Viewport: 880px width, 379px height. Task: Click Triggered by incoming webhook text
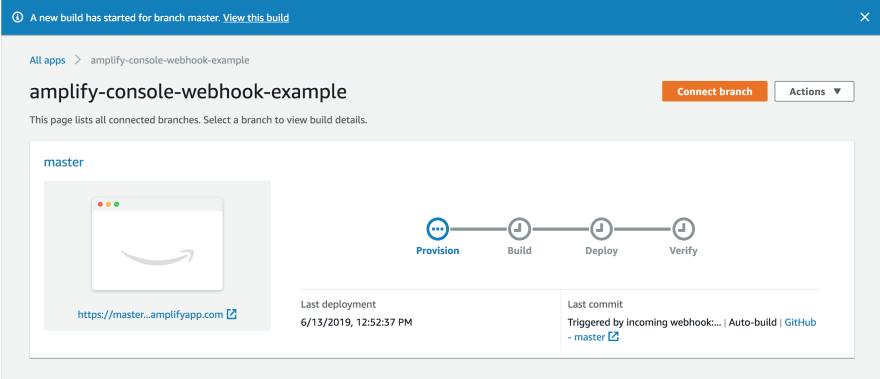click(x=644, y=323)
